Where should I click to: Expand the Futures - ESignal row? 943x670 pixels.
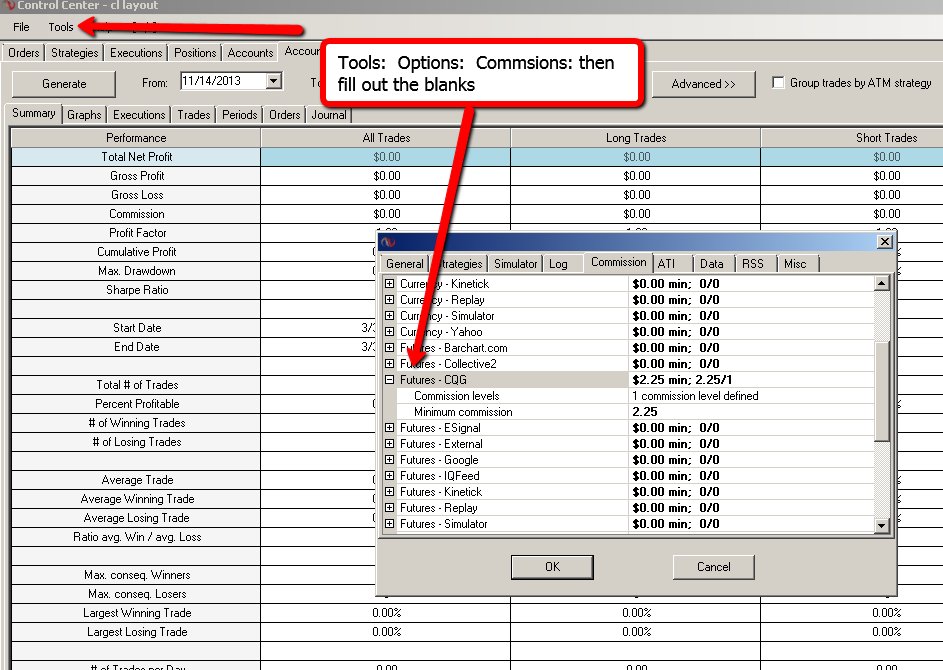click(390, 428)
